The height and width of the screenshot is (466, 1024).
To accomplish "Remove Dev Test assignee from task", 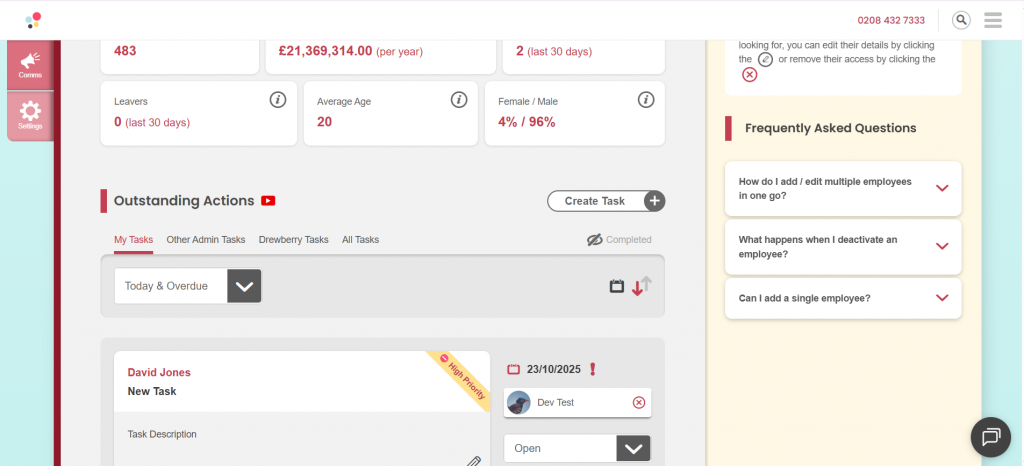I will click(x=639, y=403).
